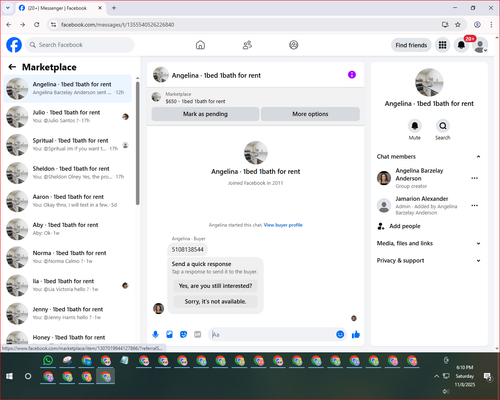Open the large listing thumbnail in right panel
Image resolution: width=500 pixels, height=400 pixels.
(x=429, y=82)
